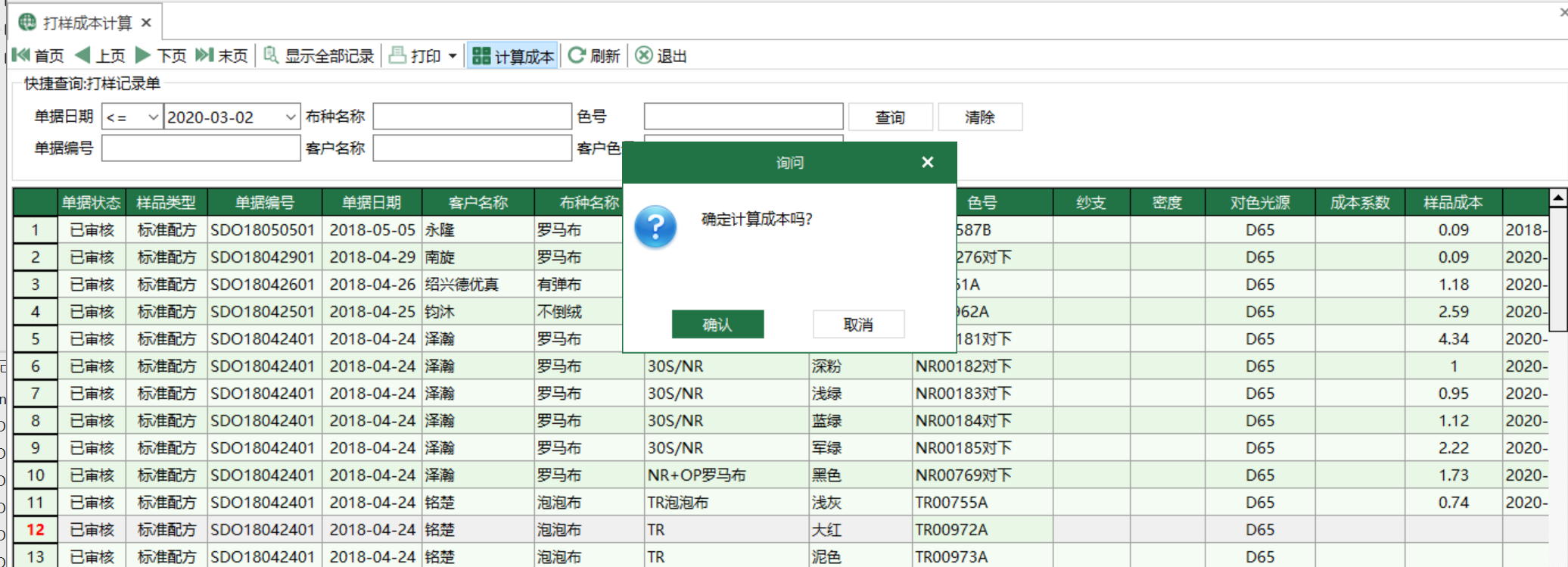Click cell TR泡泡布

click(x=726, y=503)
